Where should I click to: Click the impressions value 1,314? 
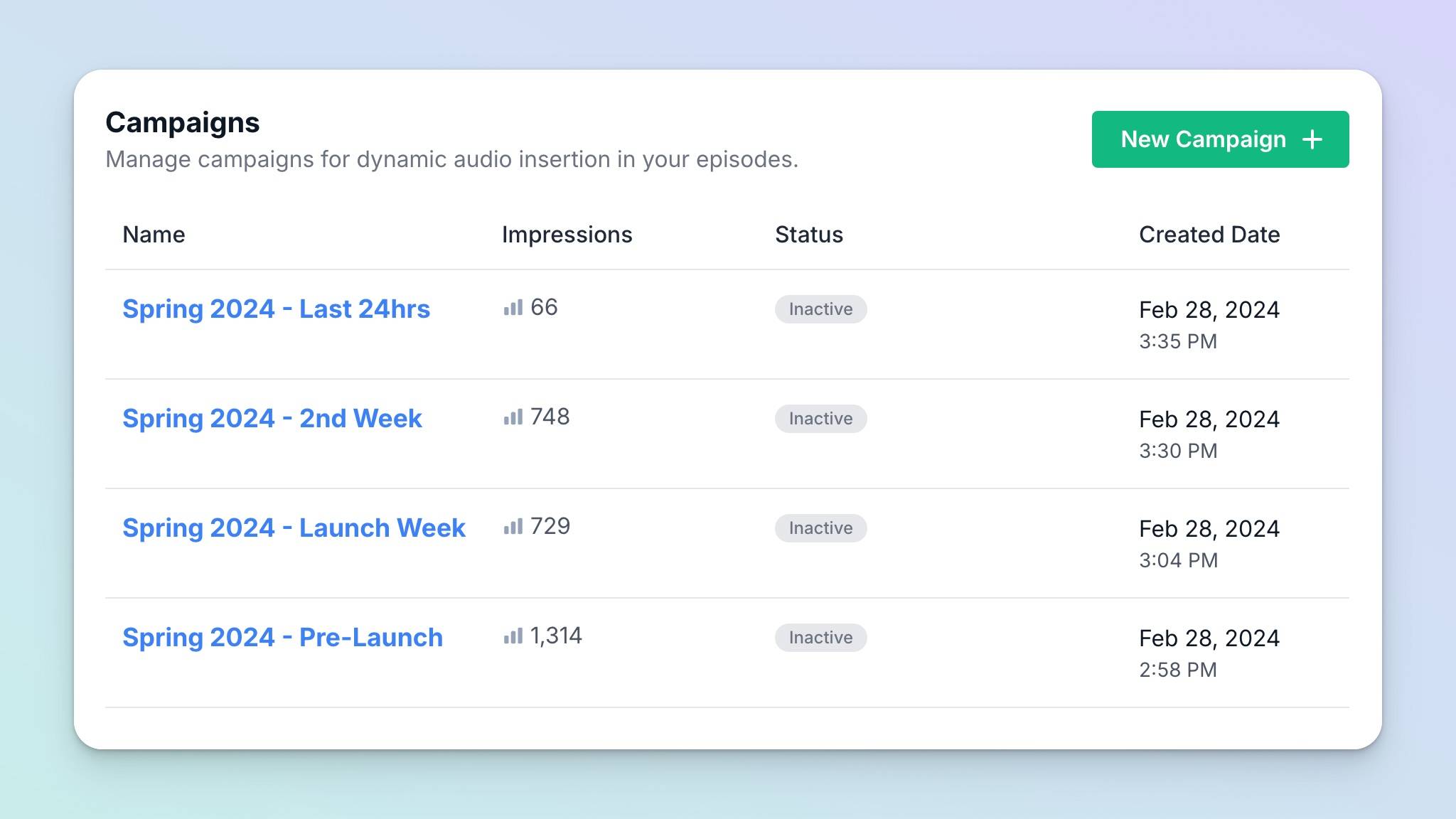pos(556,636)
